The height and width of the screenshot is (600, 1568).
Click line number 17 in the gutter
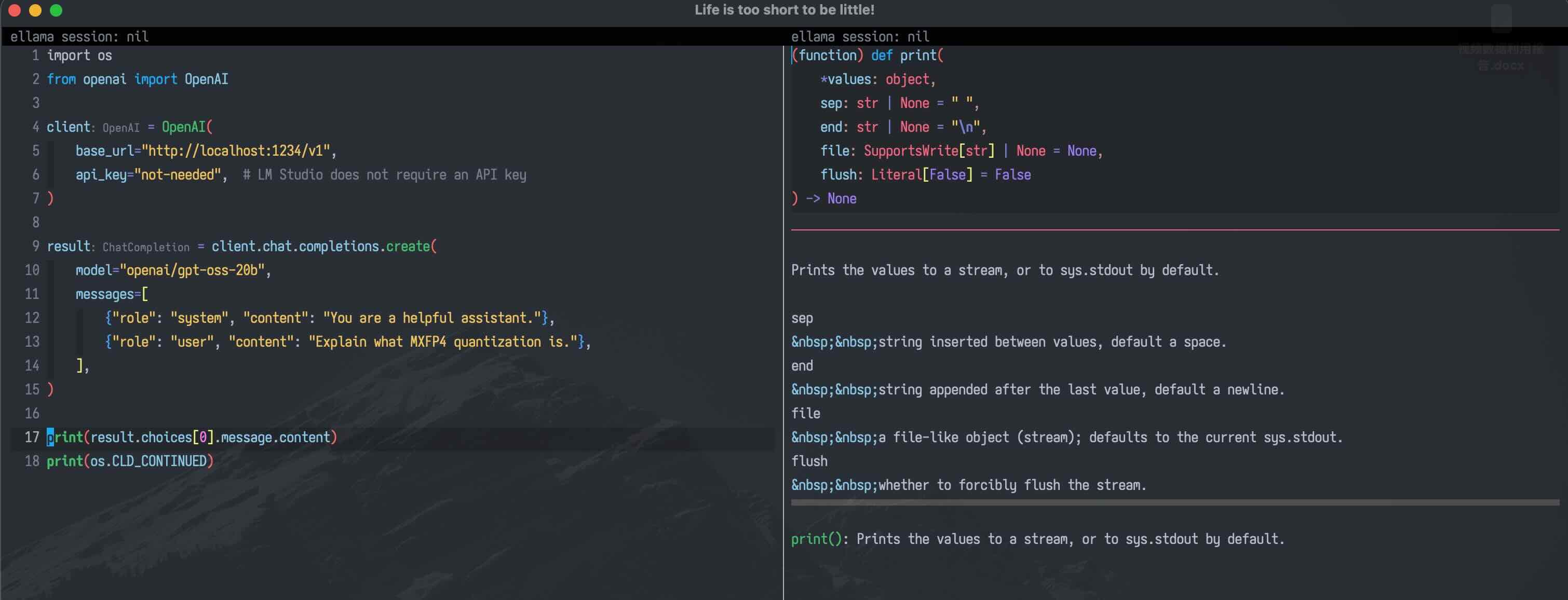point(32,438)
